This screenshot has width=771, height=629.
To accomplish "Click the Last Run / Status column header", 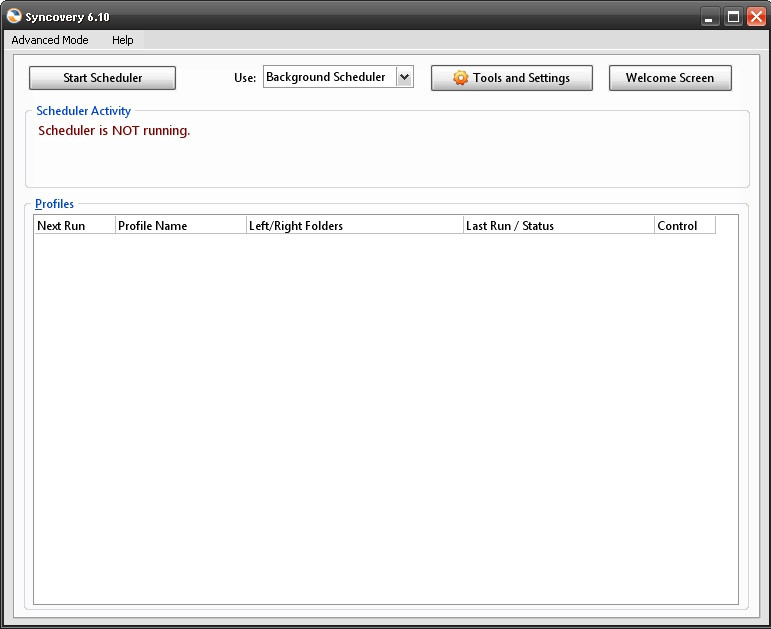I will pos(559,226).
